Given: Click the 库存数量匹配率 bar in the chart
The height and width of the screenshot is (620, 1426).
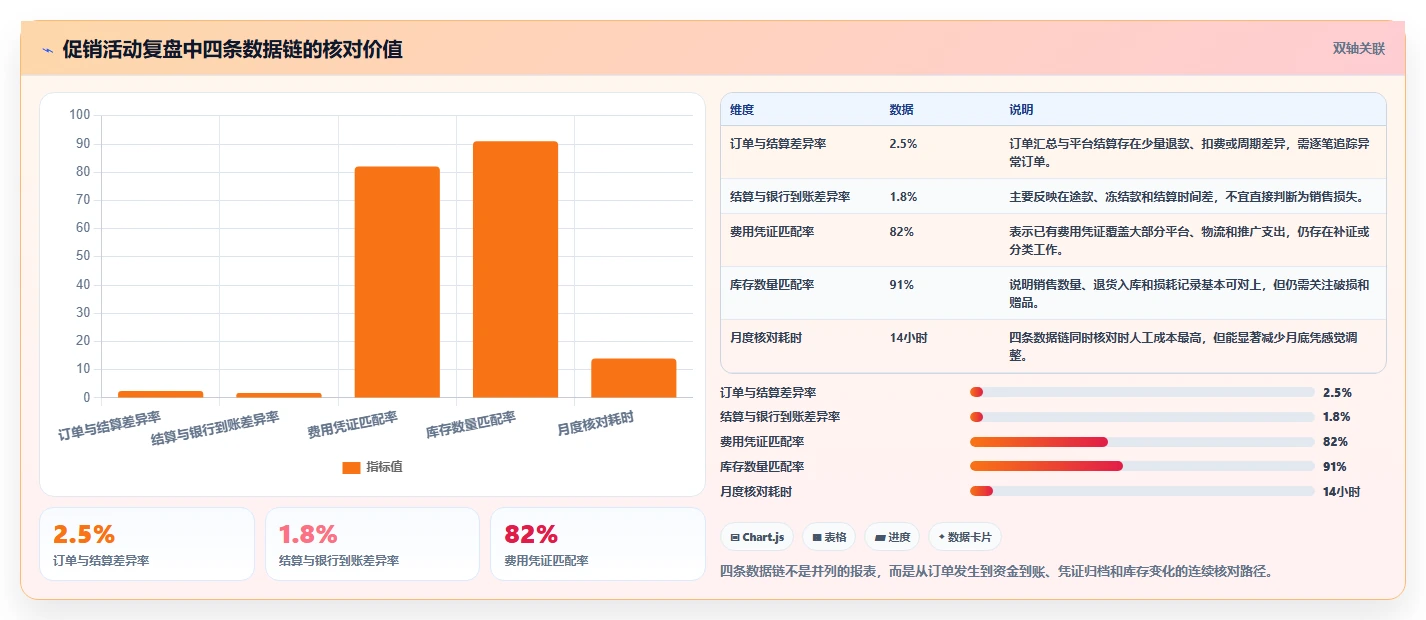Looking at the screenshot, I should (515, 269).
